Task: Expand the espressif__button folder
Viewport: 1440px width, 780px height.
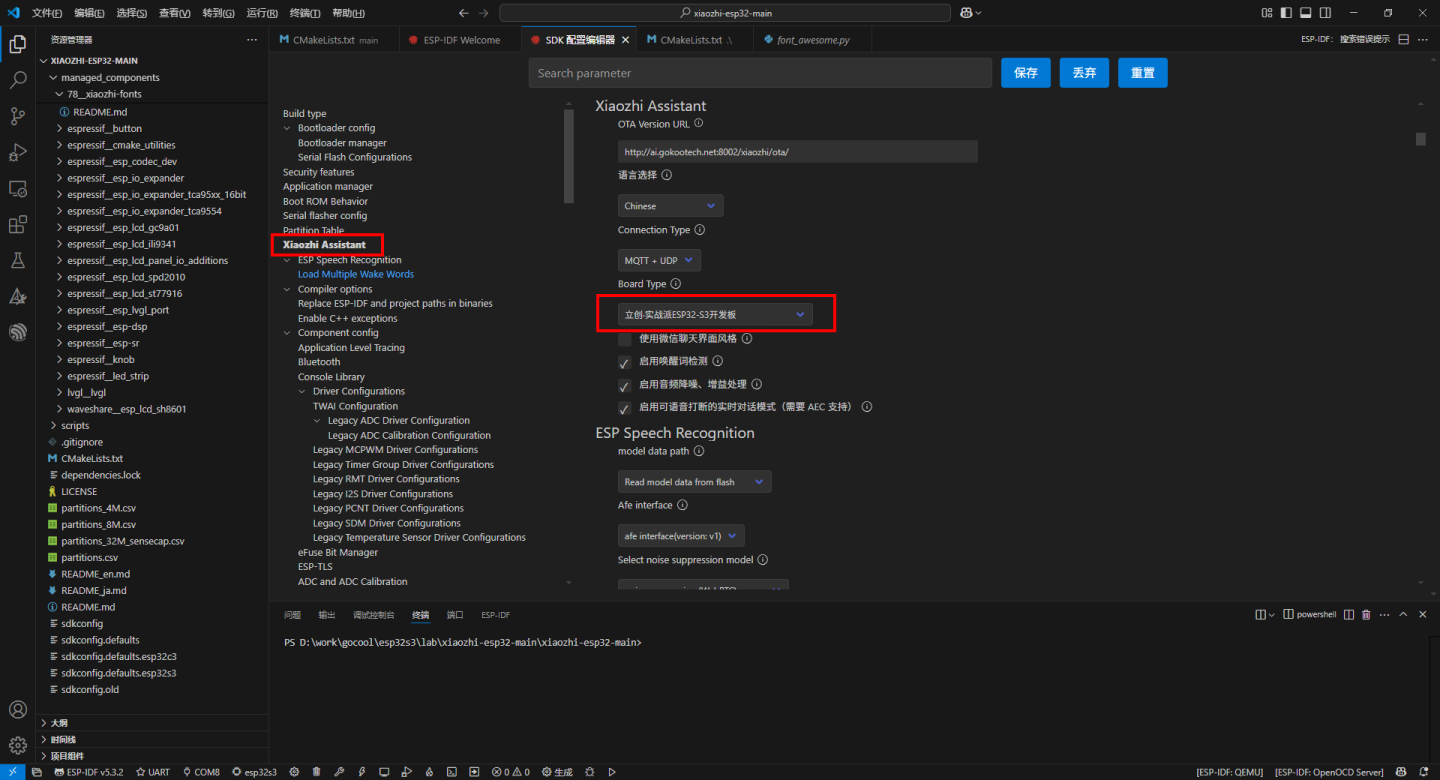Action: click(105, 129)
